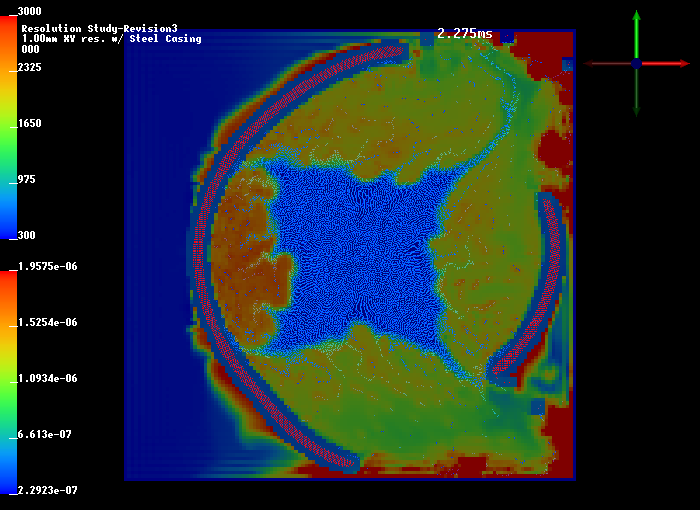Click the 1.0934e-06 label on lower legend
The height and width of the screenshot is (510, 700).
point(48,379)
